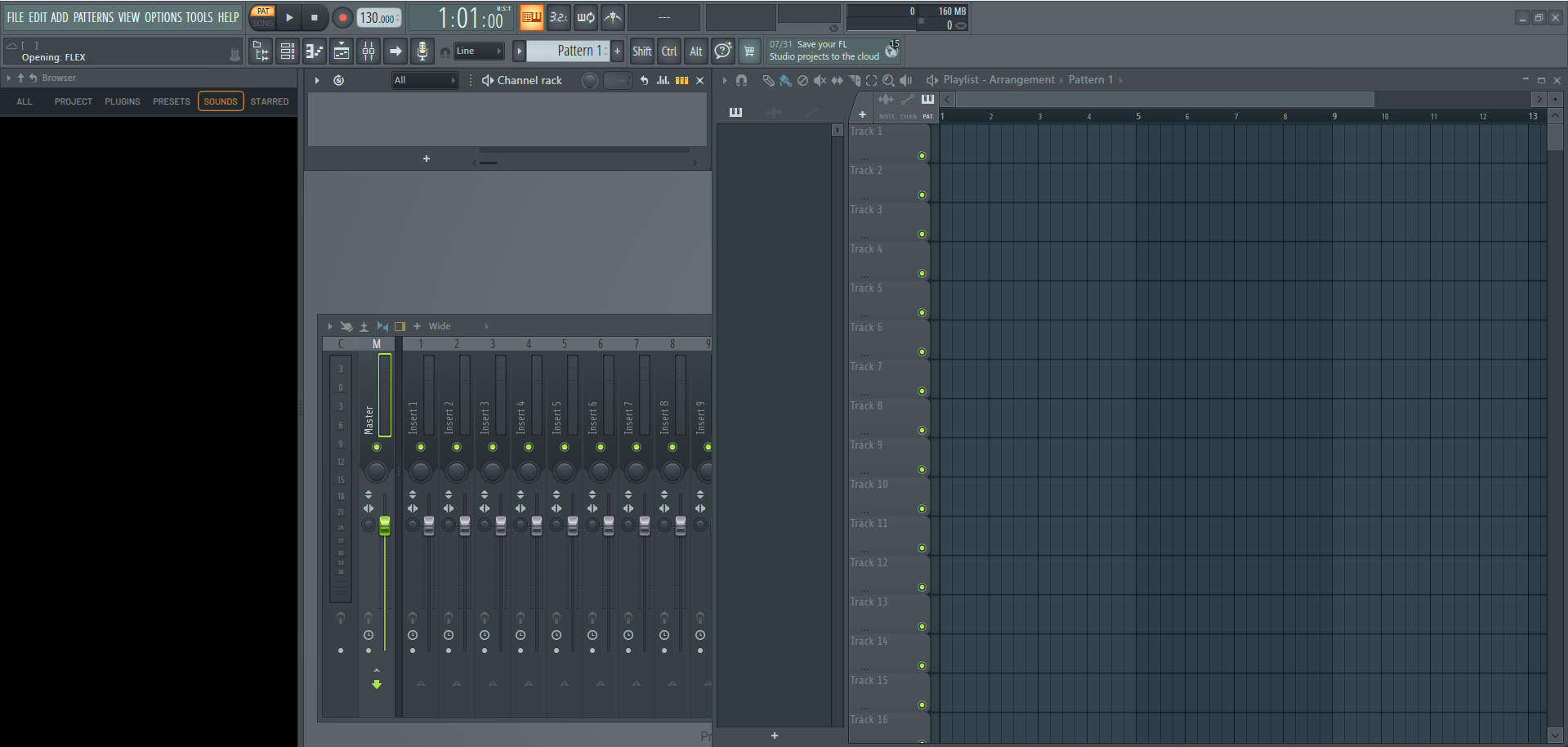
Task: Select the Slip tool in Playlist
Action: pos(837,80)
